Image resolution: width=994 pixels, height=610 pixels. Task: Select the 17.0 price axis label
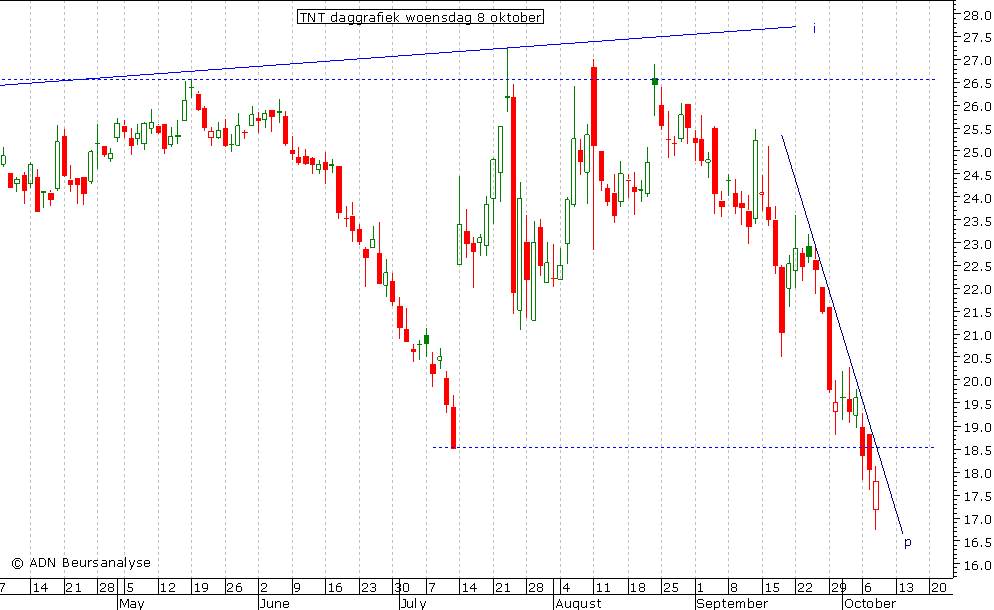tap(977, 519)
